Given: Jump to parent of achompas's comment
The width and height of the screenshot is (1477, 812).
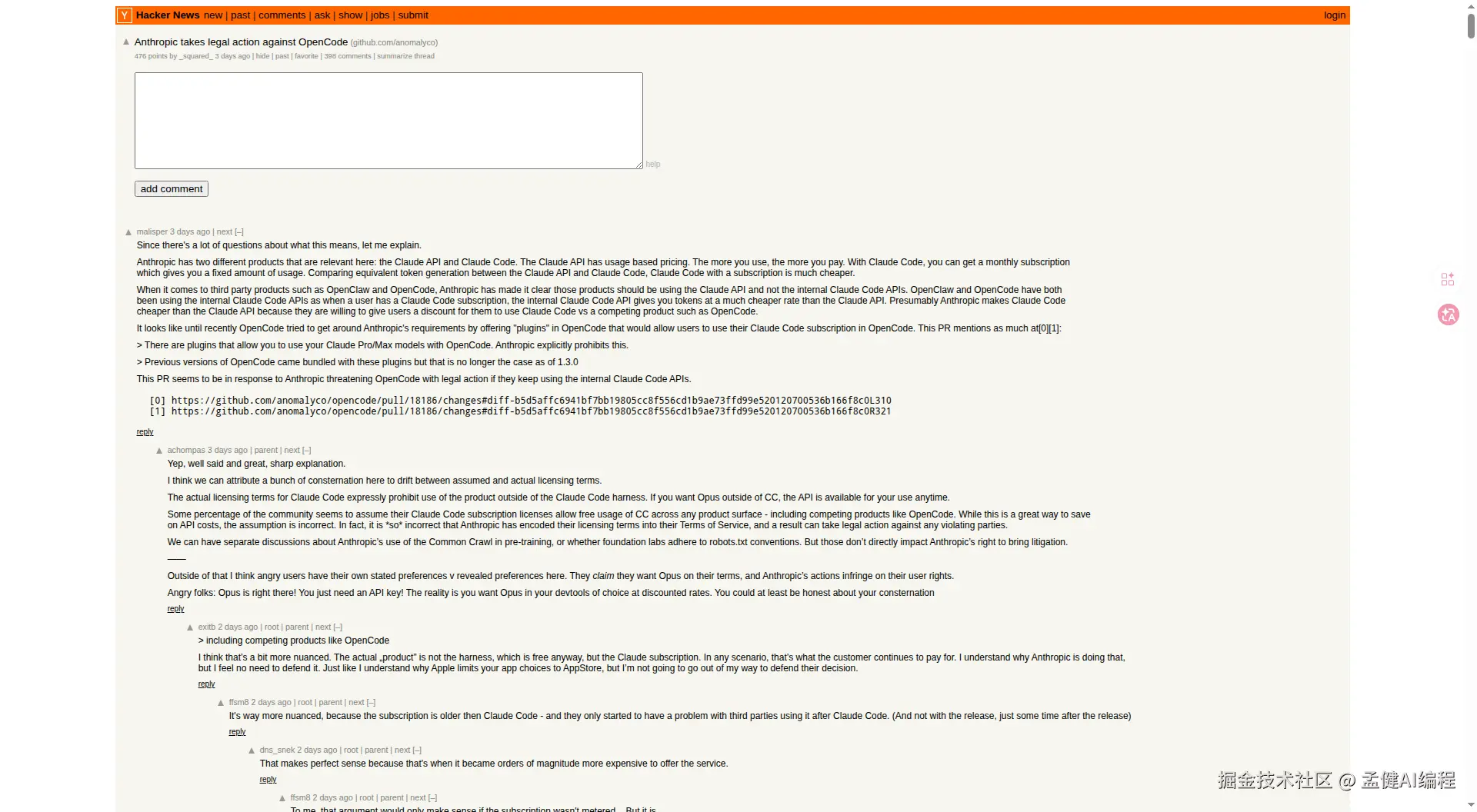Looking at the screenshot, I should pyautogui.click(x=266, y=450).
